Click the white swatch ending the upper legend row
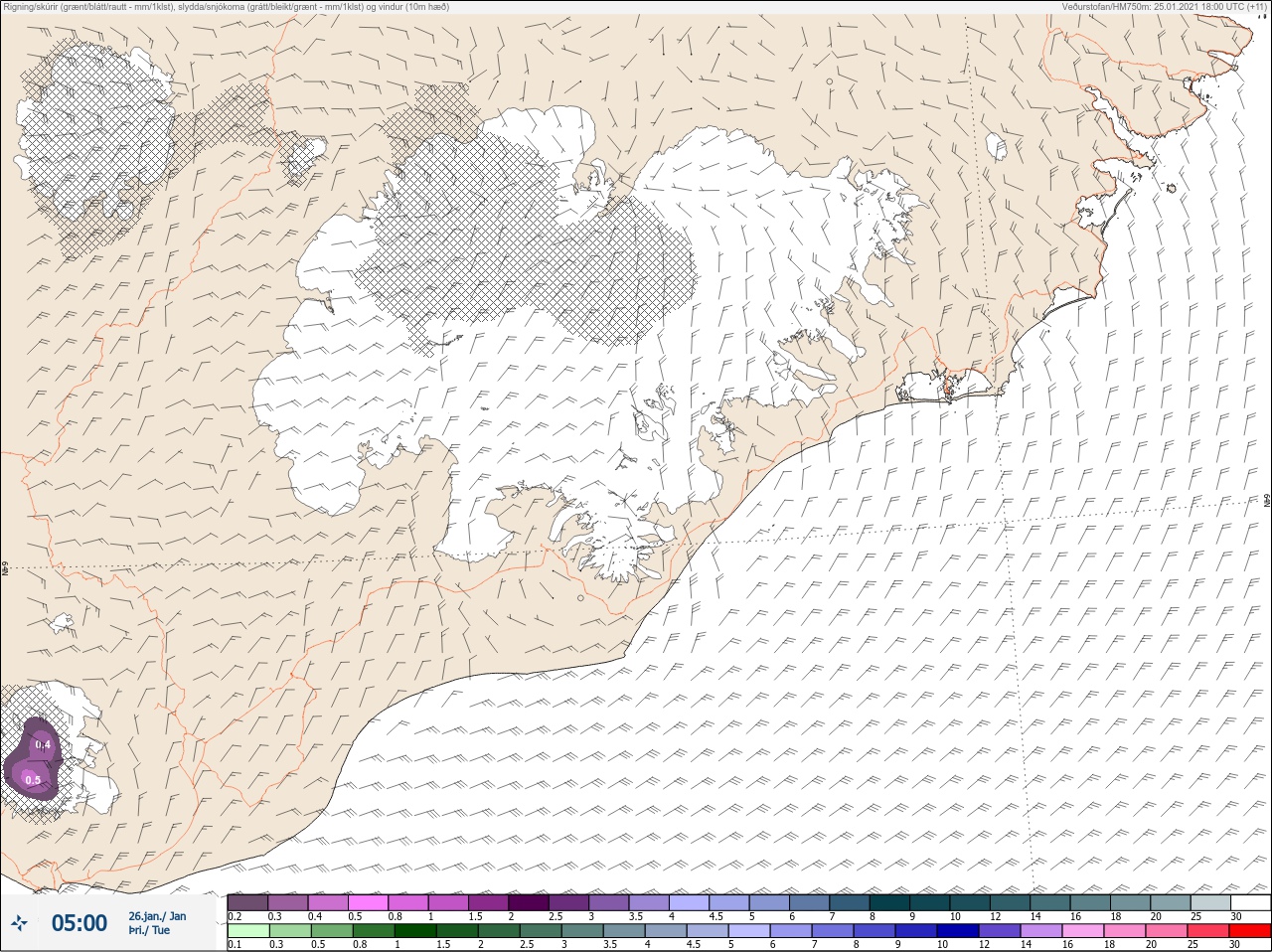This screenshot has height=952, width=1272. tap(1249, 902)
